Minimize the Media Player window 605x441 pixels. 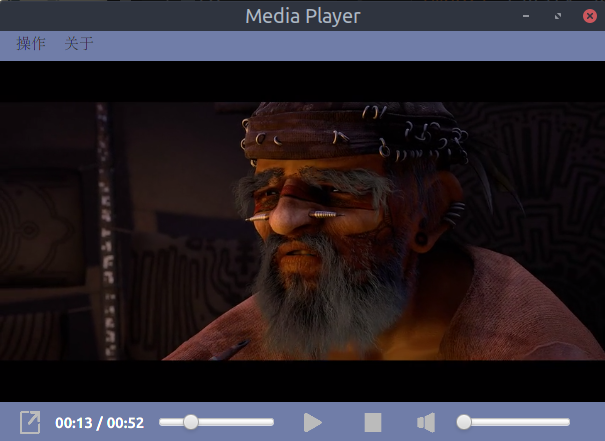coord(526,16)
